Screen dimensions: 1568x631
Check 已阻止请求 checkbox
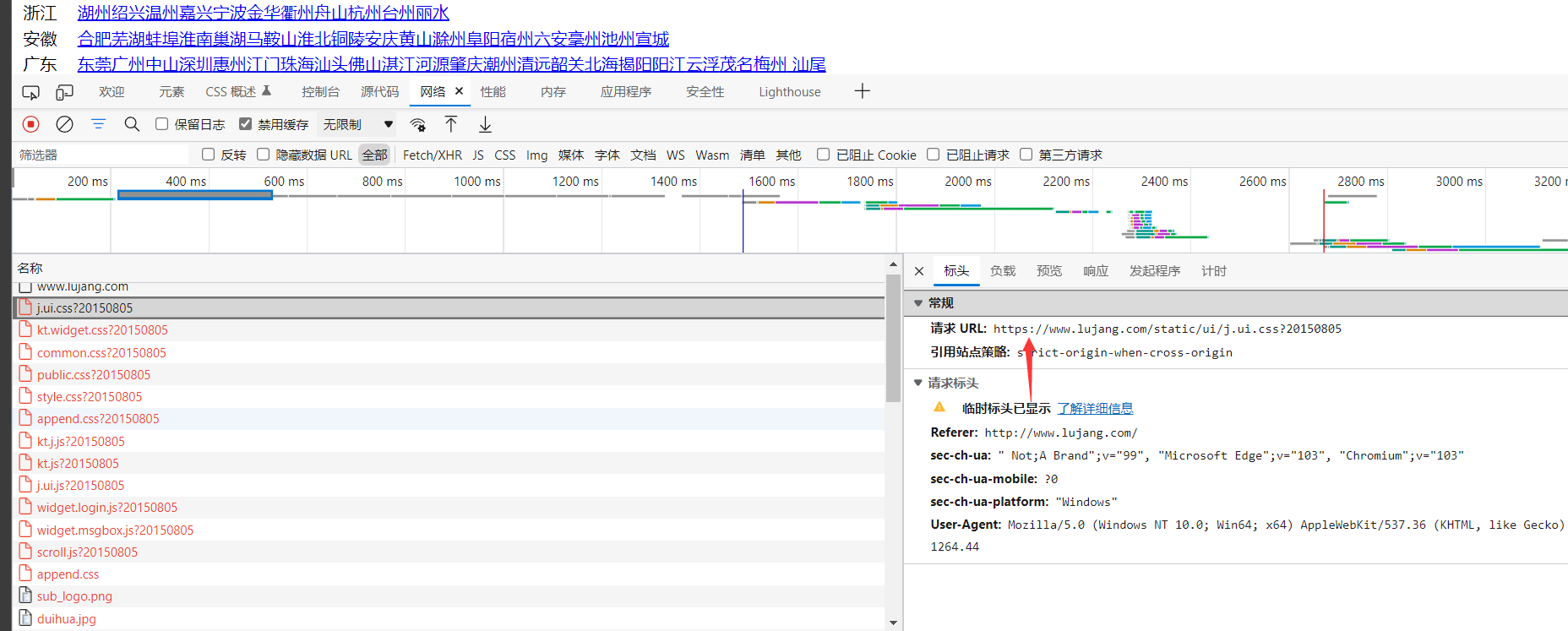coord(933,155)
